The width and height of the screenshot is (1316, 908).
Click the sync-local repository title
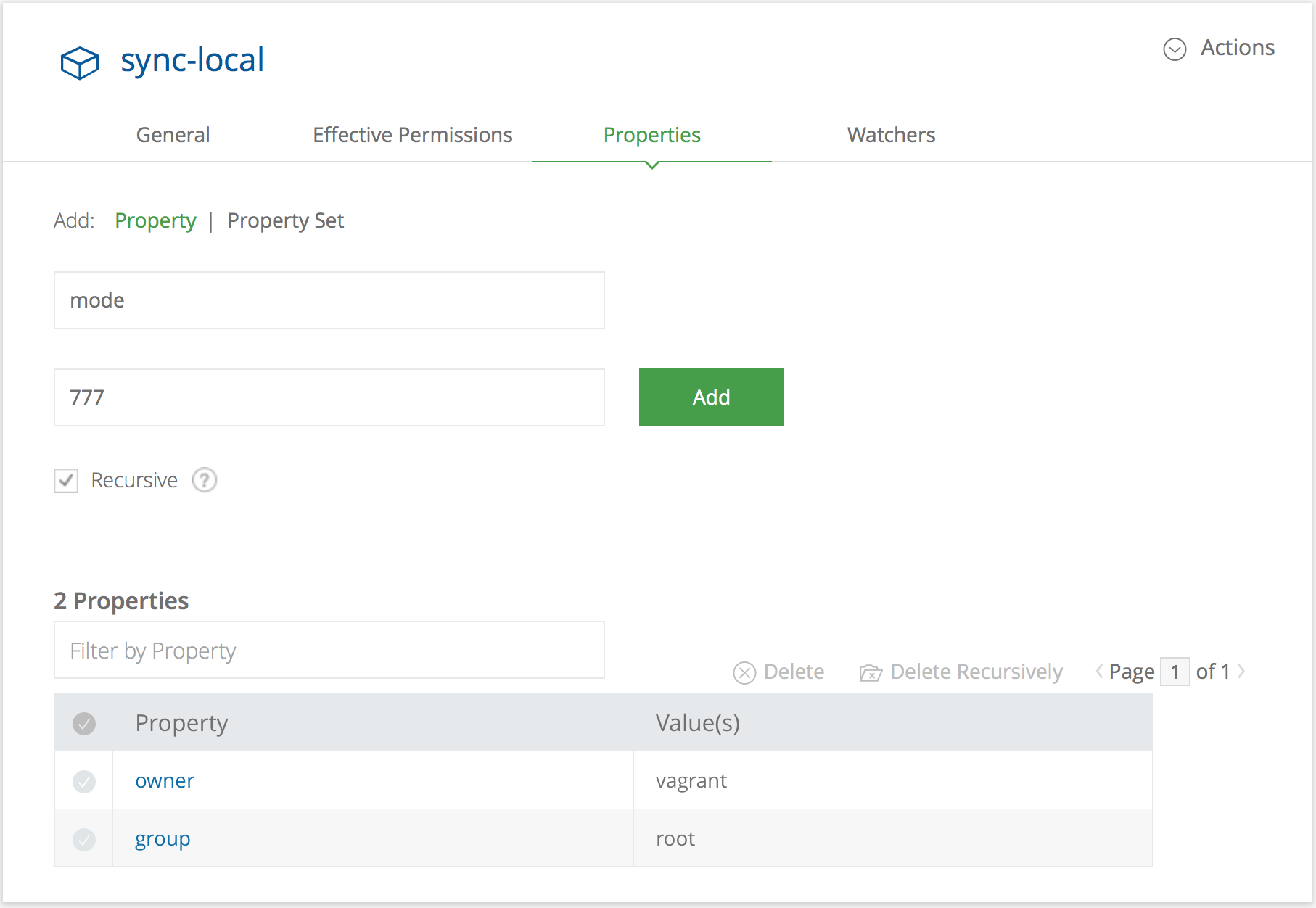(192, 60)
